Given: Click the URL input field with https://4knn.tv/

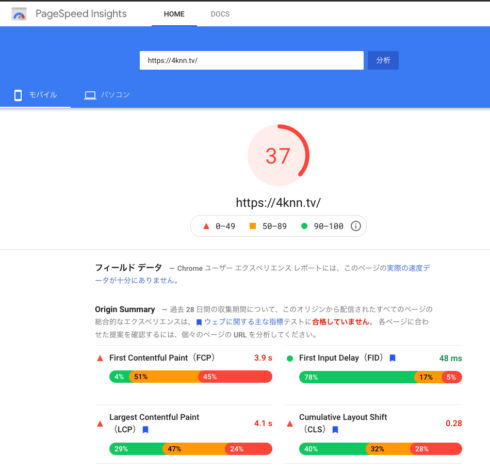Looking at the screenshot, I should [252, 60].
